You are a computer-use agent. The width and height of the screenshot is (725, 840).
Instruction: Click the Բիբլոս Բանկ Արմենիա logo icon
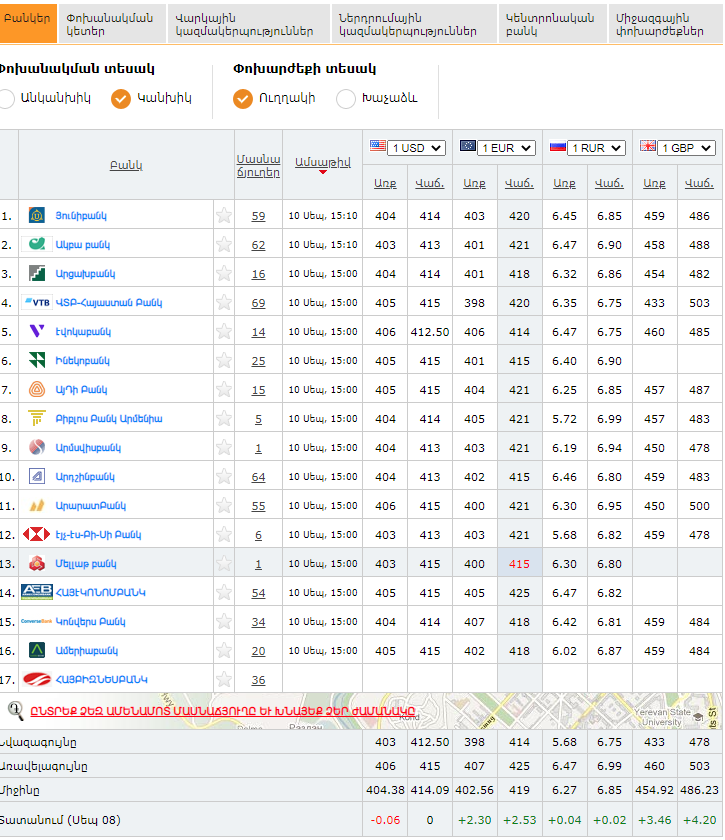coord(36,418)
